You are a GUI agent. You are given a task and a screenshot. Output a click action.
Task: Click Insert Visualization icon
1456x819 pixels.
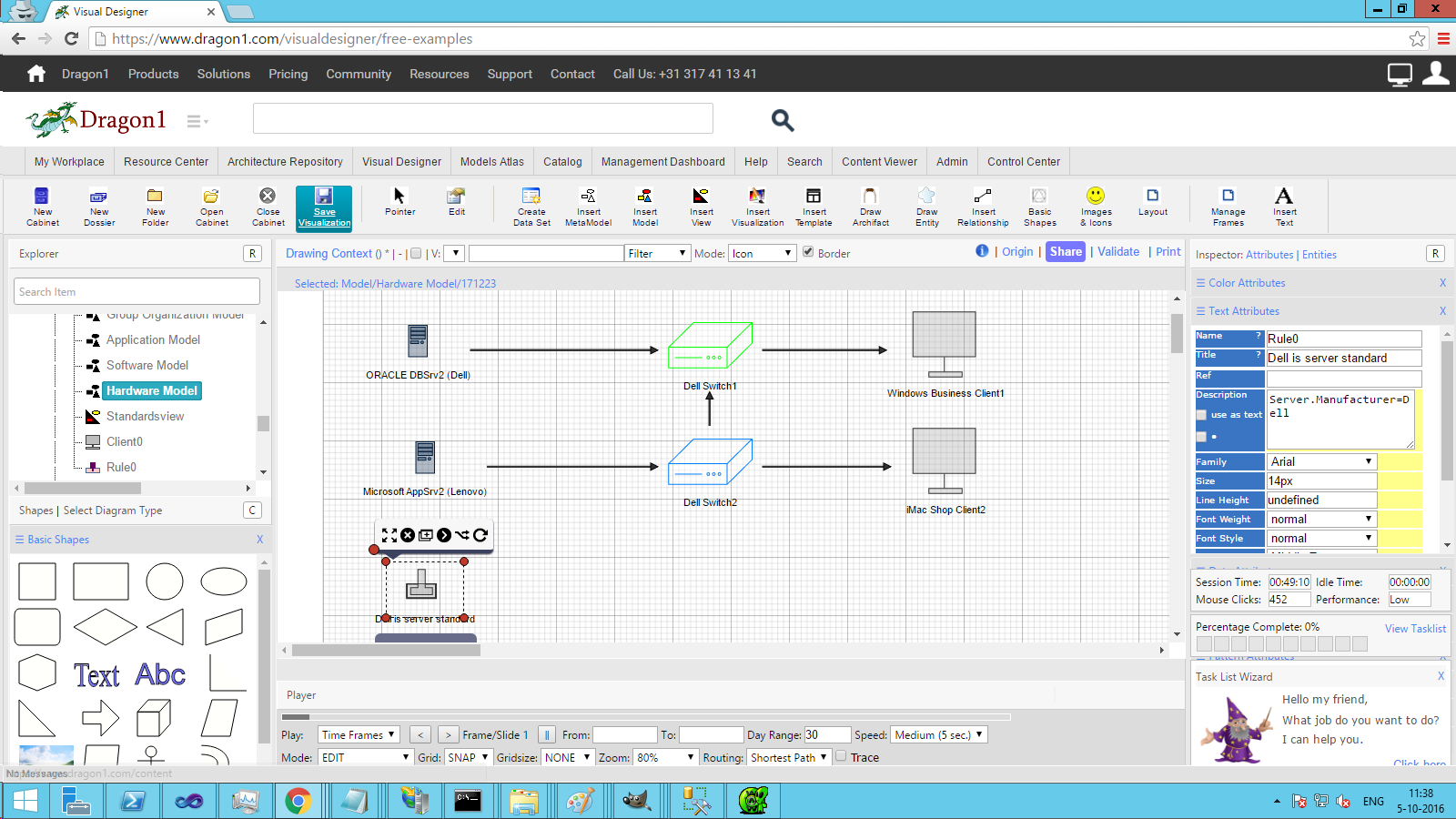[x=757, y=206]
